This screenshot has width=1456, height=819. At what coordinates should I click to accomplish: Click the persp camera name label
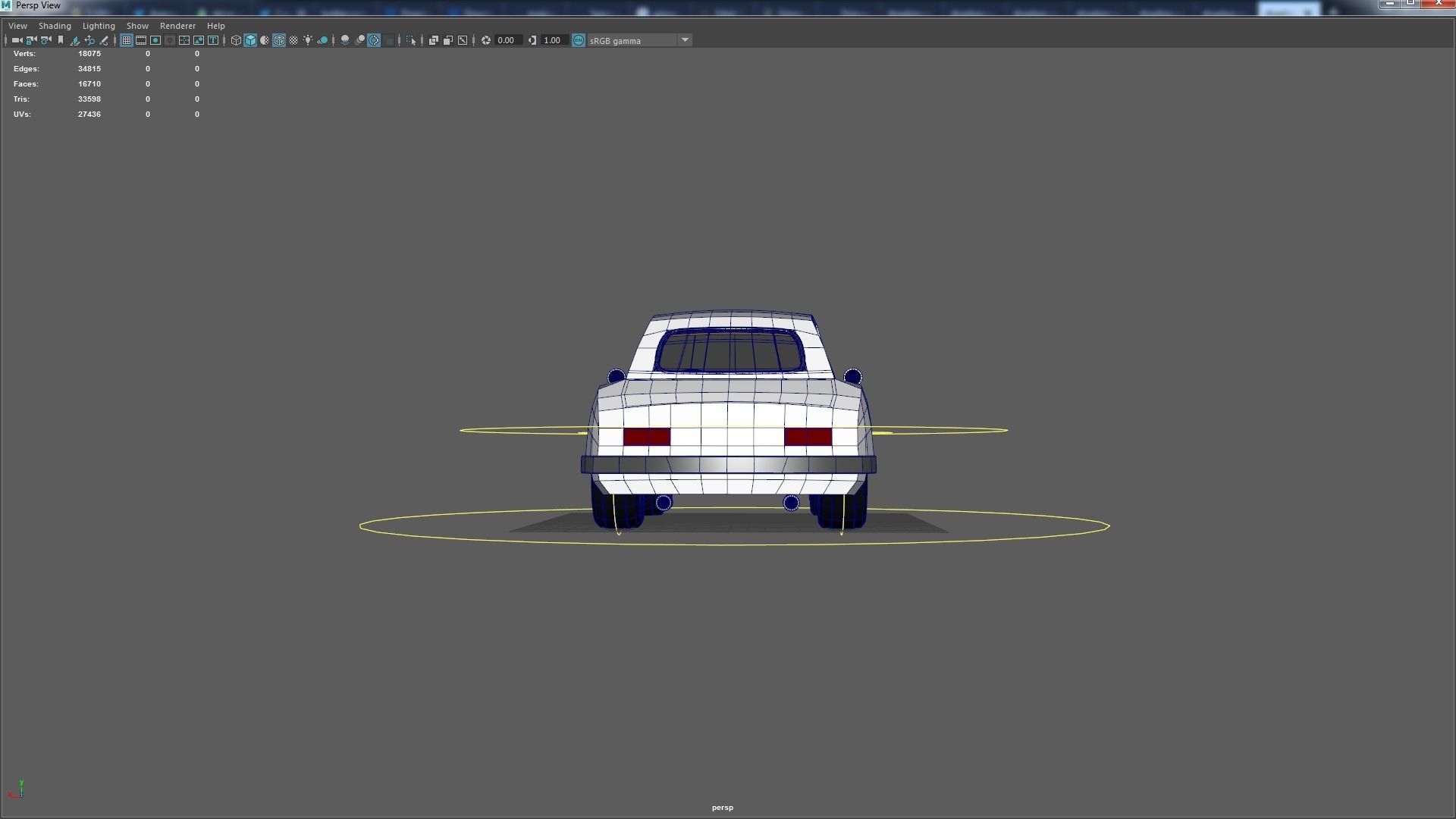coord(723,808)
